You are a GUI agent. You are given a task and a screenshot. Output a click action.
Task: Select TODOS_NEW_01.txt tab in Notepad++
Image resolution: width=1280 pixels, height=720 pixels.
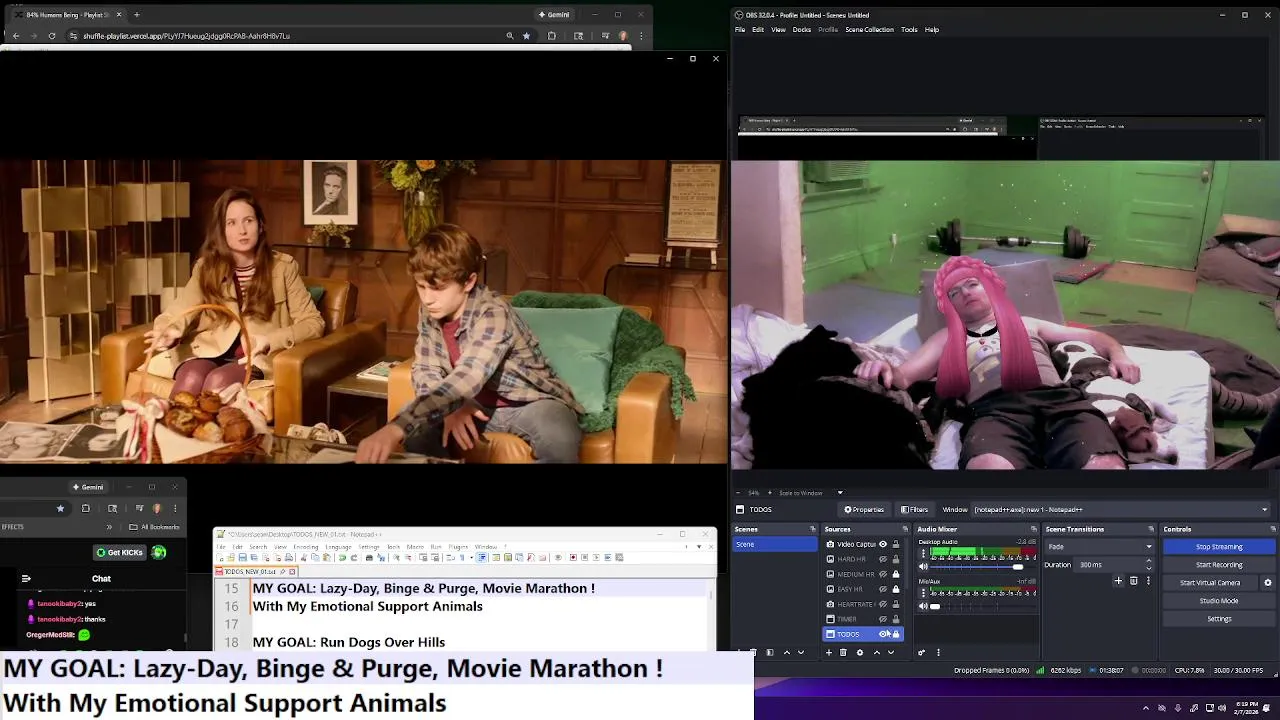click(x=256, y=571)
